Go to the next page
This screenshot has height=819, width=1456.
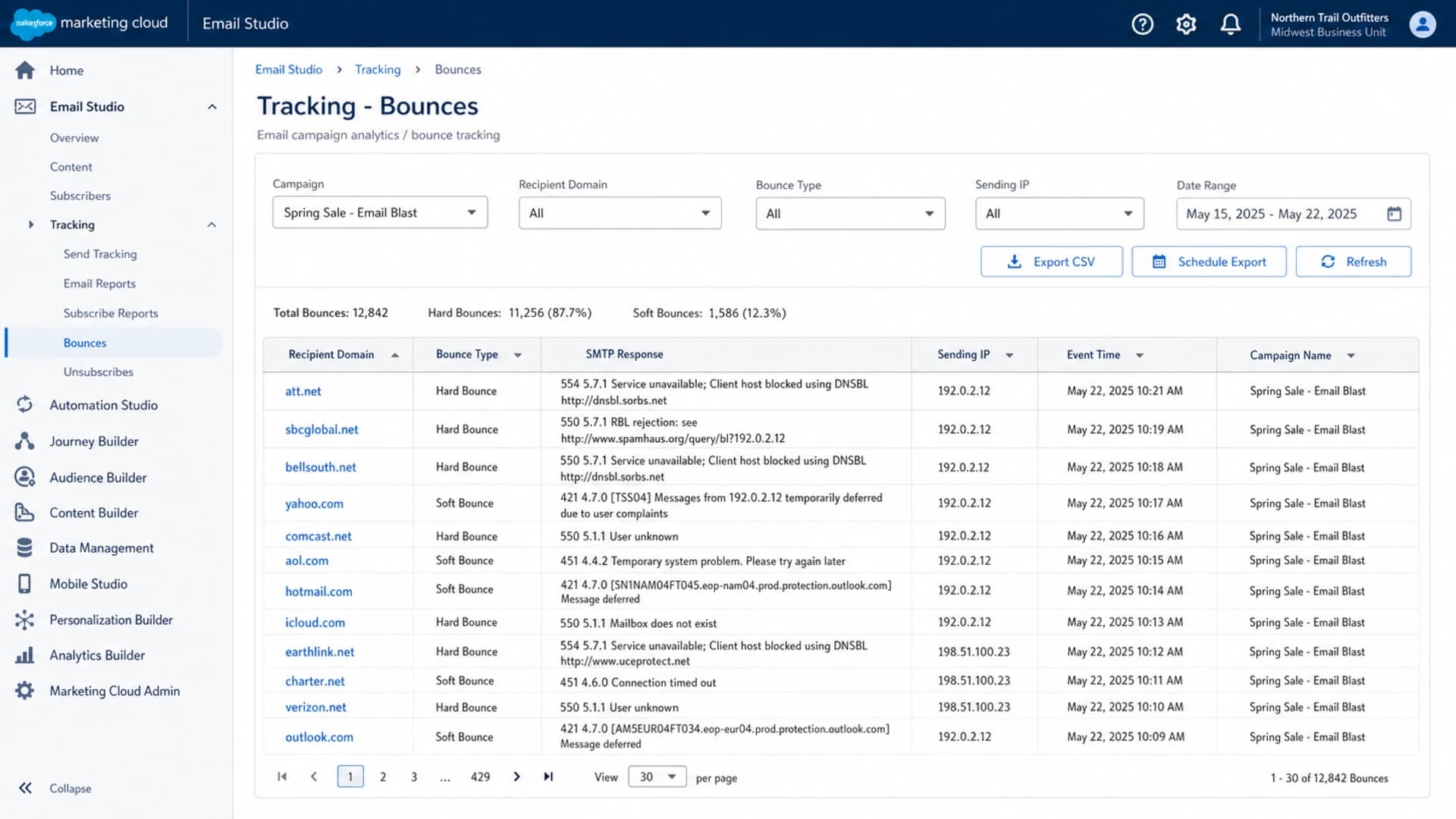(516, 777)
